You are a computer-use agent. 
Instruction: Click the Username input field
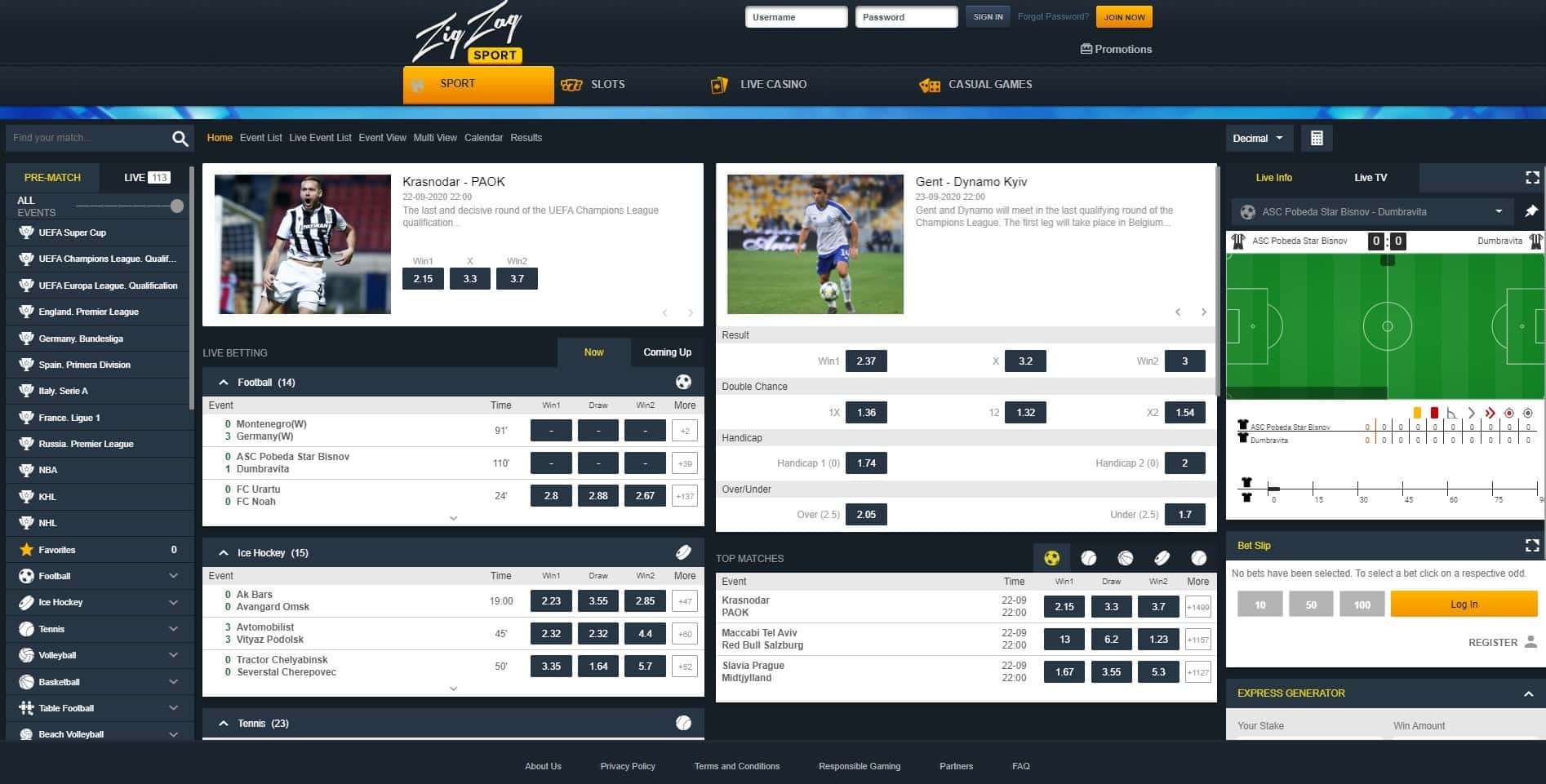[796, 17]
